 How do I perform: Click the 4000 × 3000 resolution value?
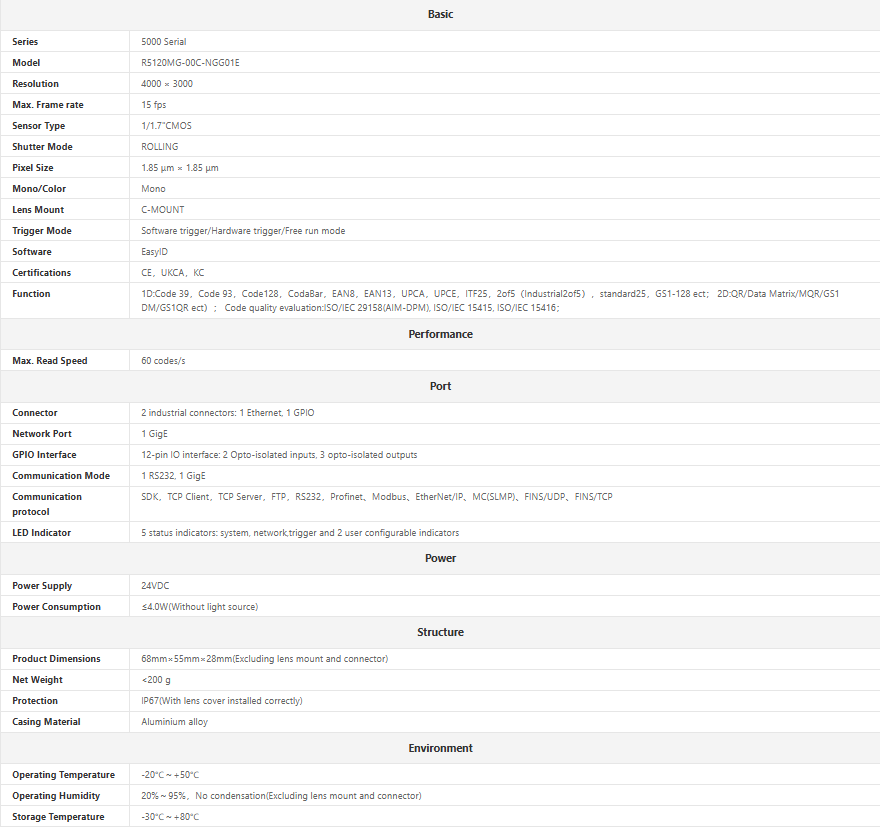pos(167,84)
